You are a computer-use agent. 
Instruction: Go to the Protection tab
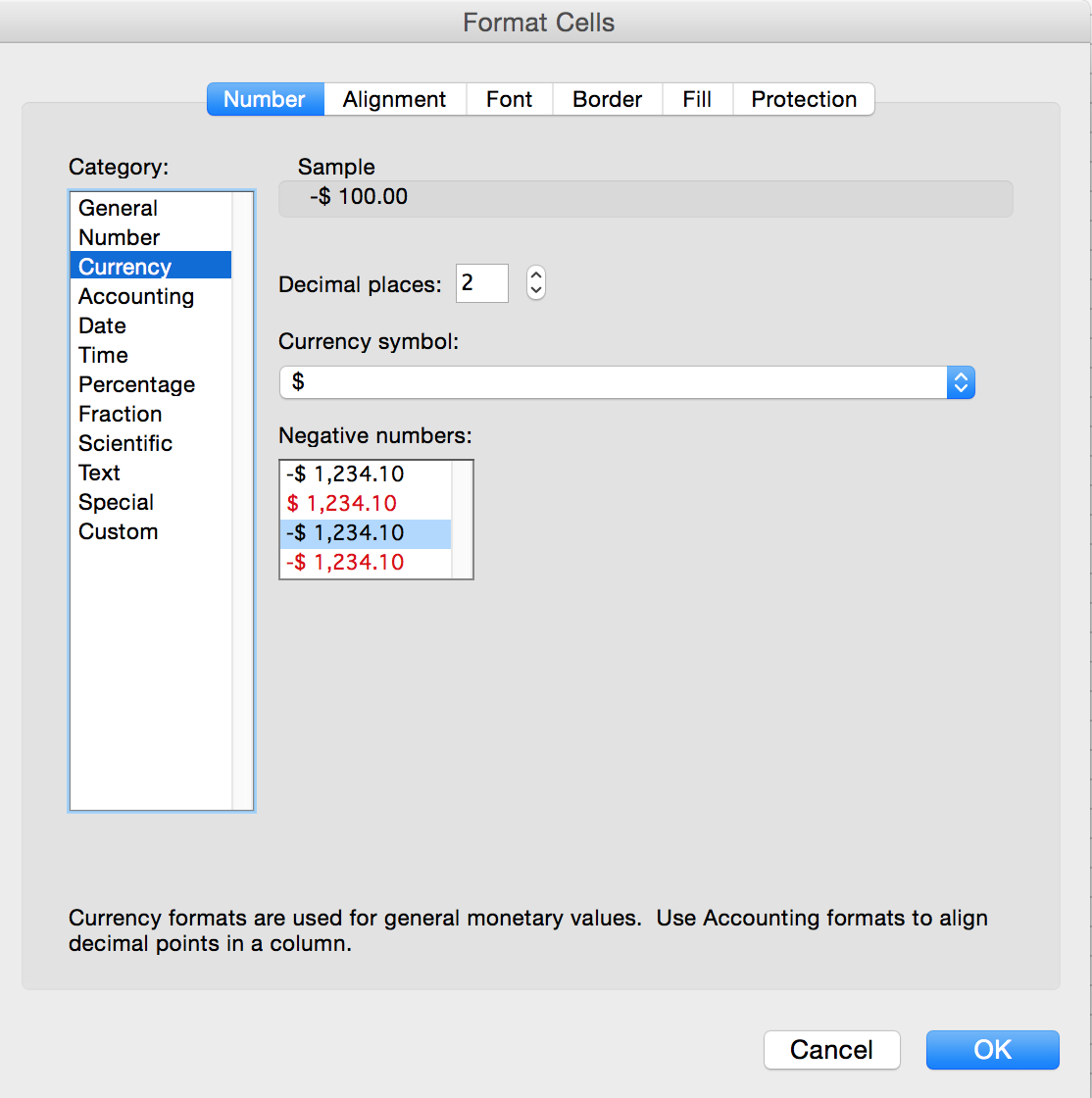[804, 99]
